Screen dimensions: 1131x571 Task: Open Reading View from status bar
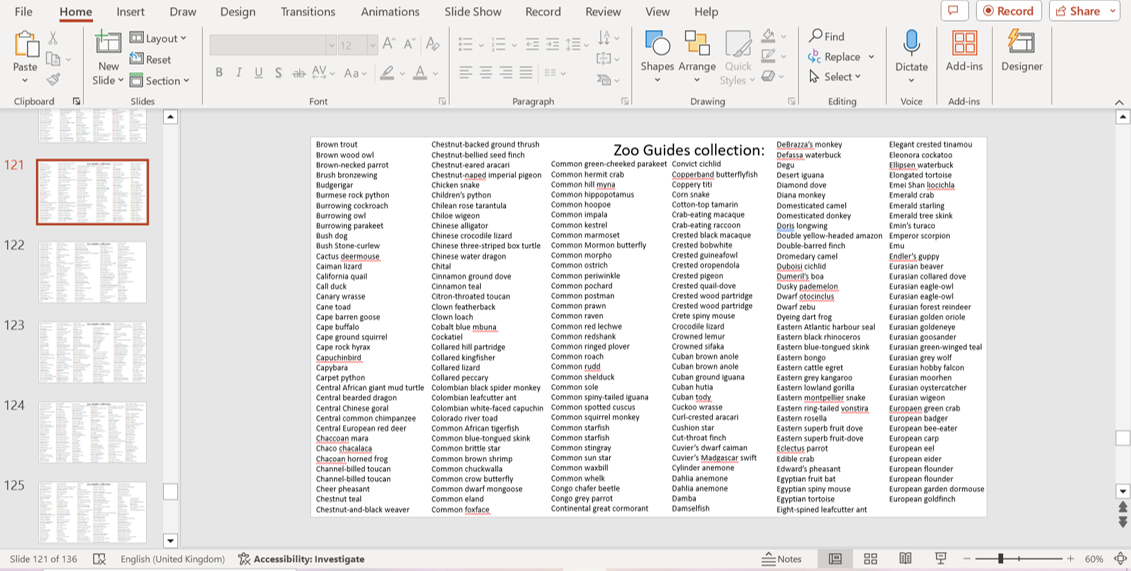tap(905, 559)
